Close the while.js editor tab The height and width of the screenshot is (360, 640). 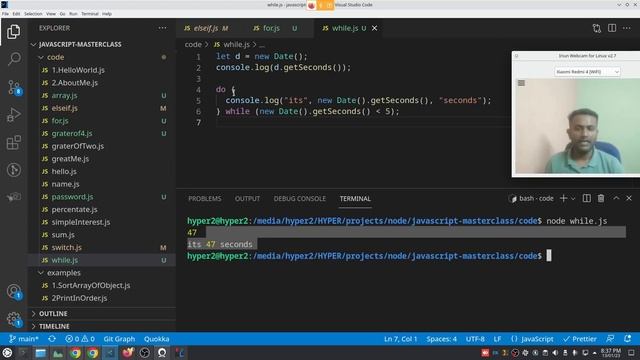pos(374,28)
